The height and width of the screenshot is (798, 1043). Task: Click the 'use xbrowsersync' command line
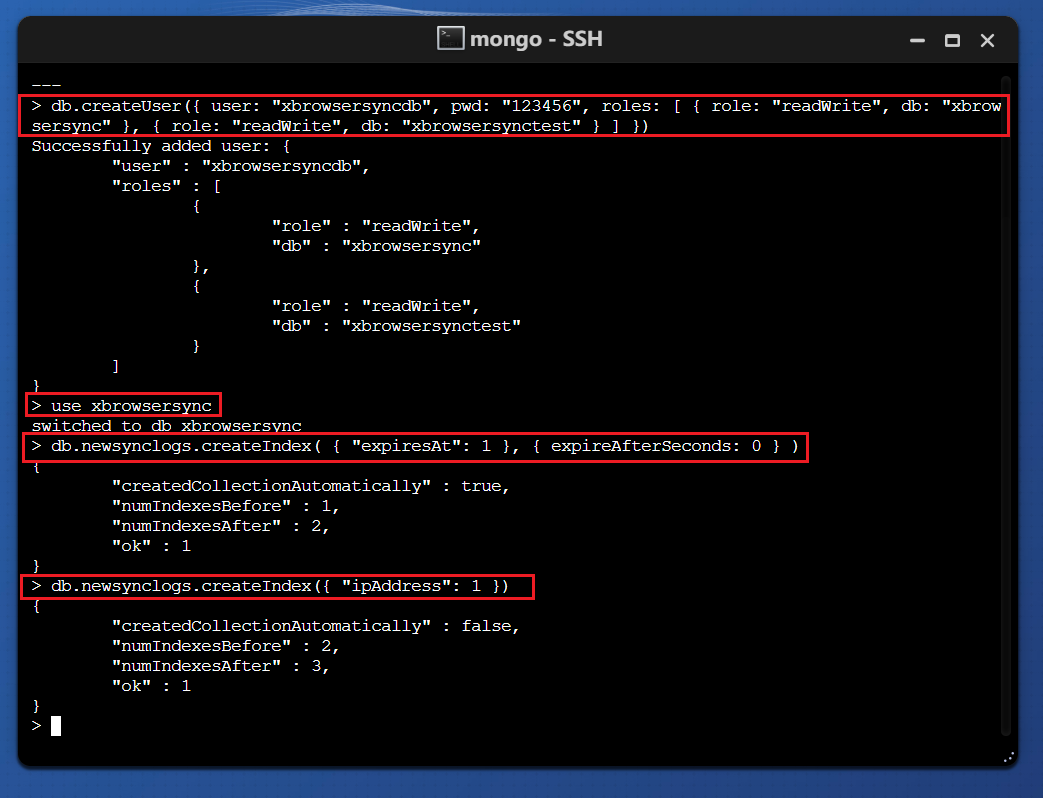click(x=122, y=406)
